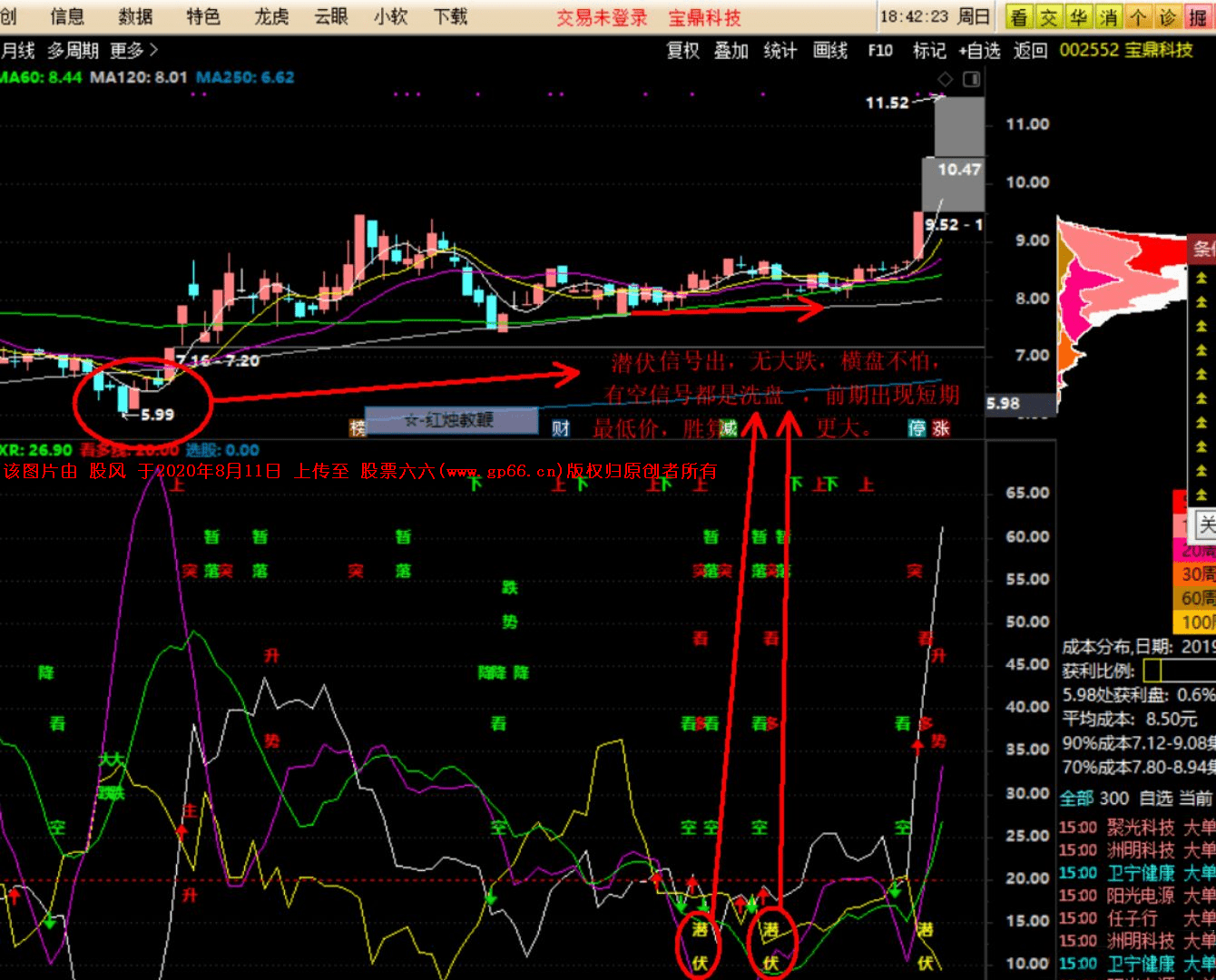
Task: Click the MA120: 8.01 indicator label
Action: 139,78
